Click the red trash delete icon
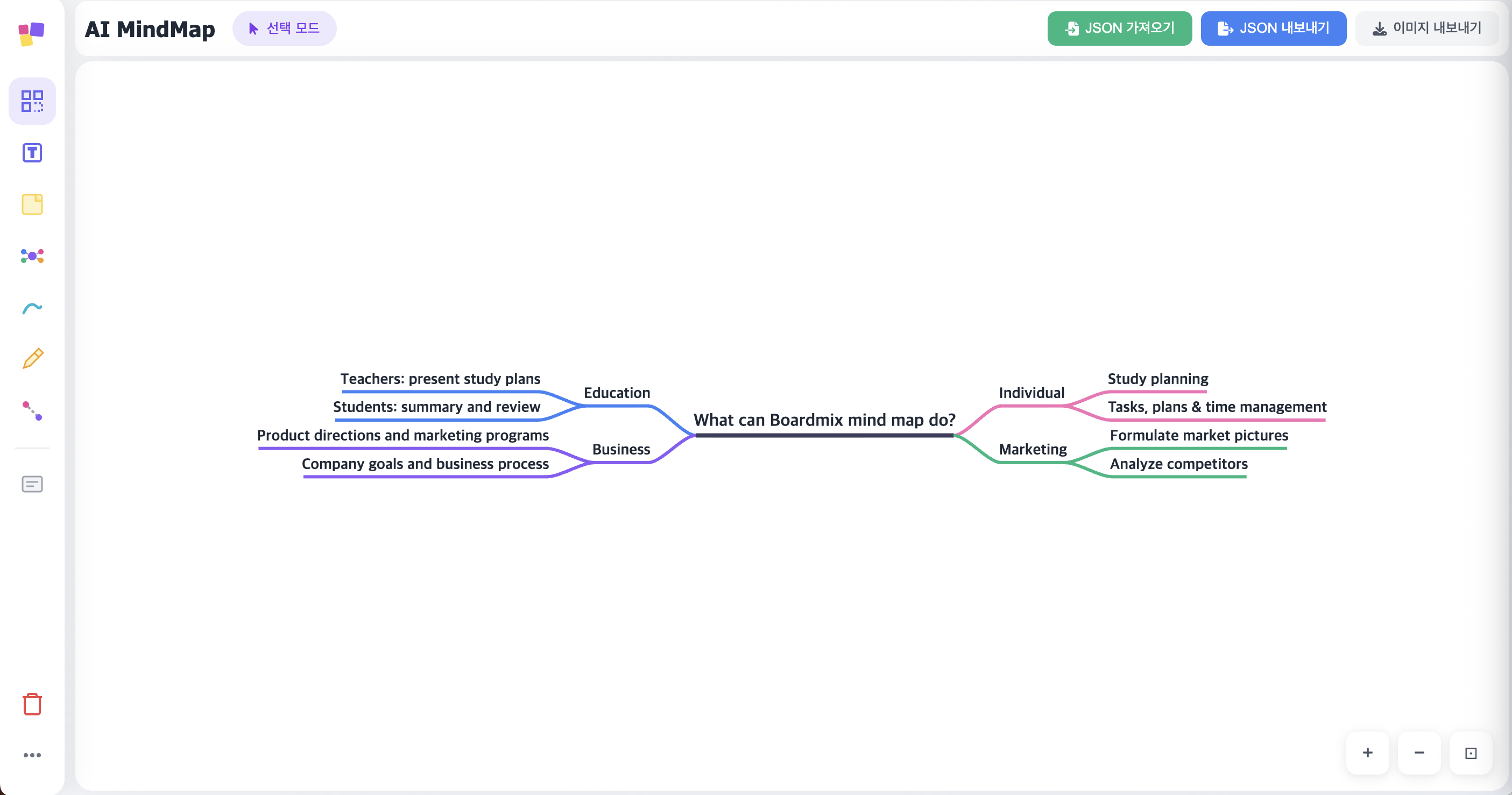 click(x=32, y=704)
